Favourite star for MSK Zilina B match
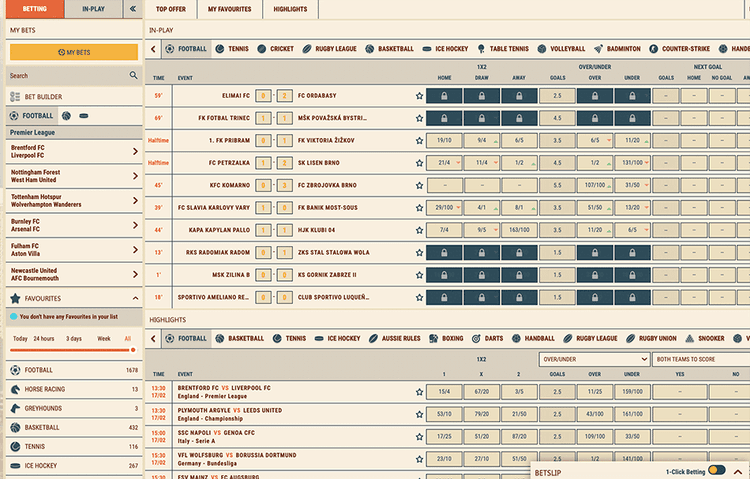 (419, 275)
